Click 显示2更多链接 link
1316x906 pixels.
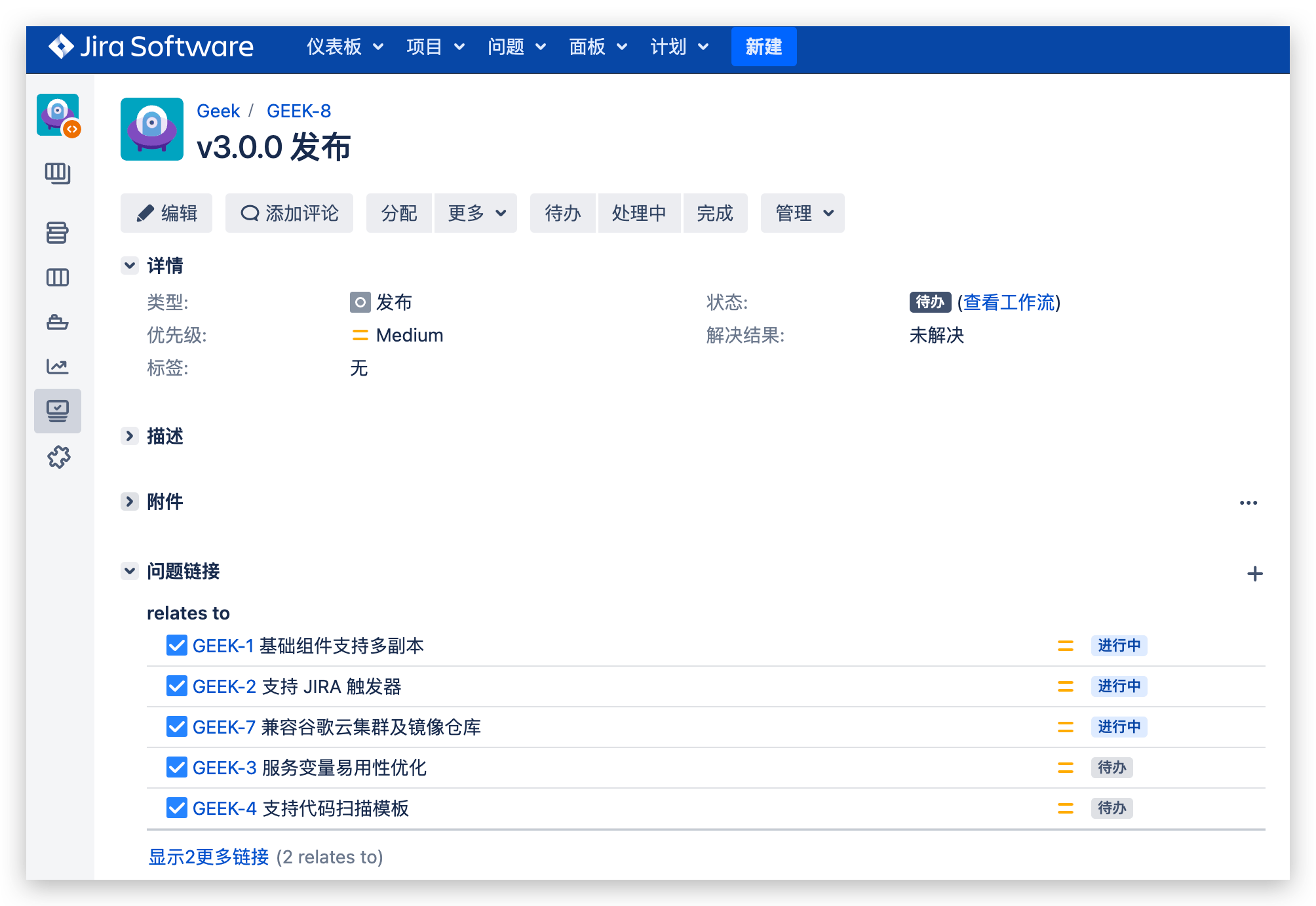208,857
